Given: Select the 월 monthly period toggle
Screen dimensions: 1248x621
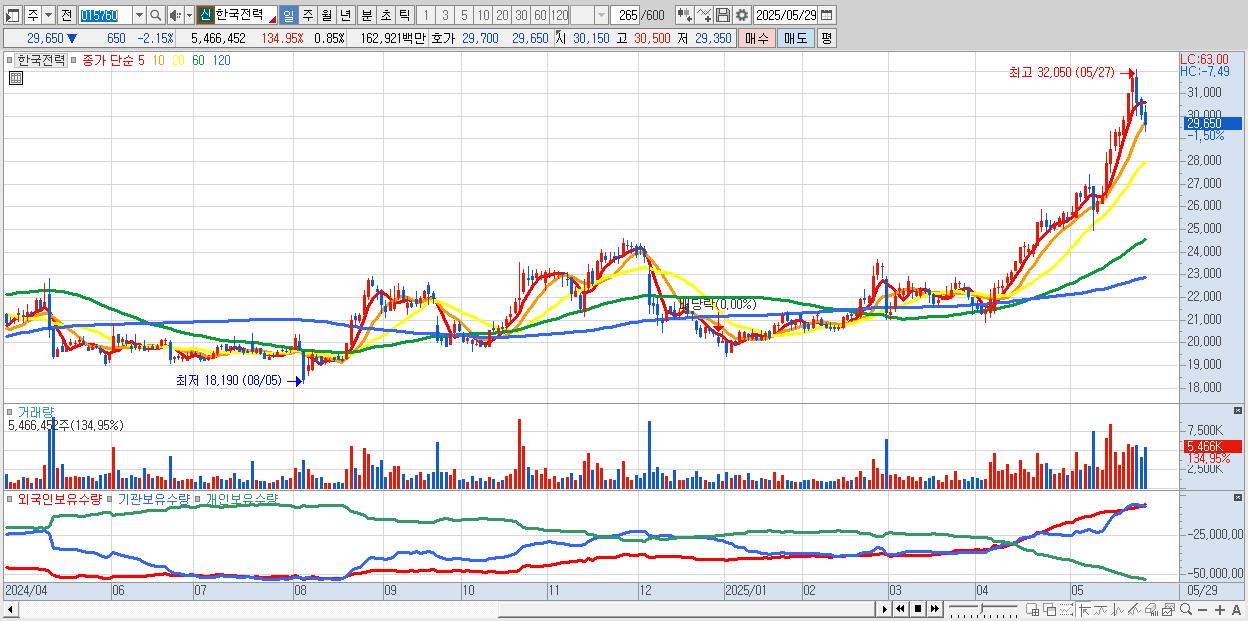Looking at the screenshot, I should (x=326, y=15).
